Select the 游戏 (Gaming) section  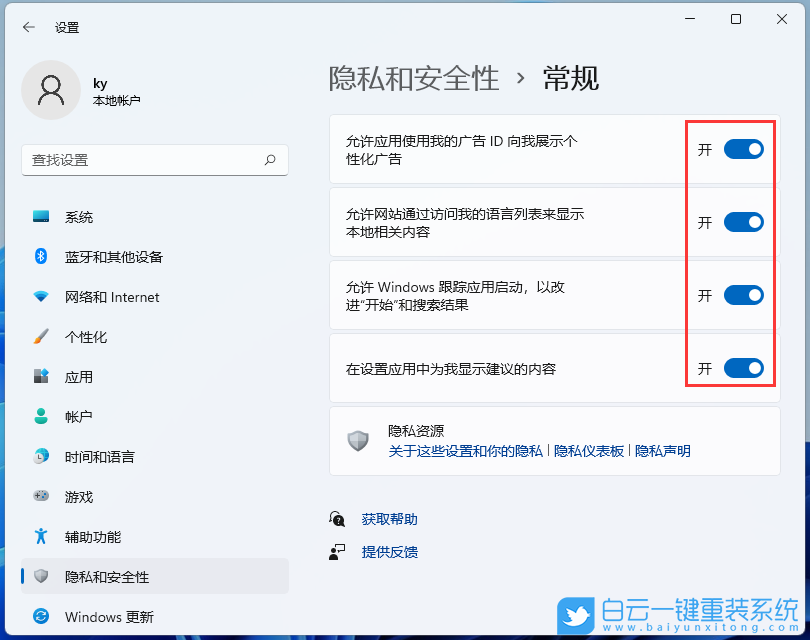pos(77,497)
